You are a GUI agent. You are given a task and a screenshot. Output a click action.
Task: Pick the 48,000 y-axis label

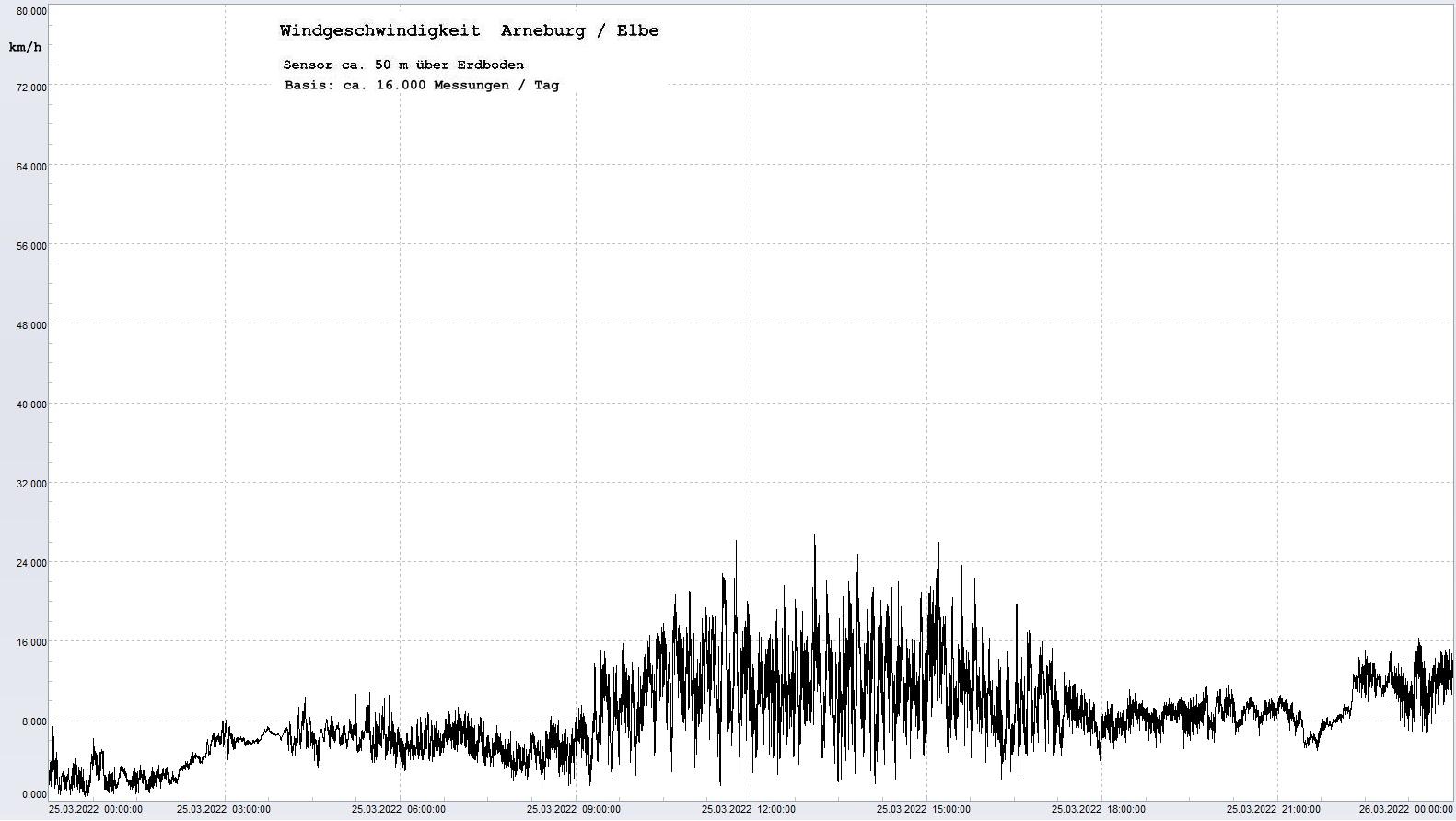tap(32, 325)
